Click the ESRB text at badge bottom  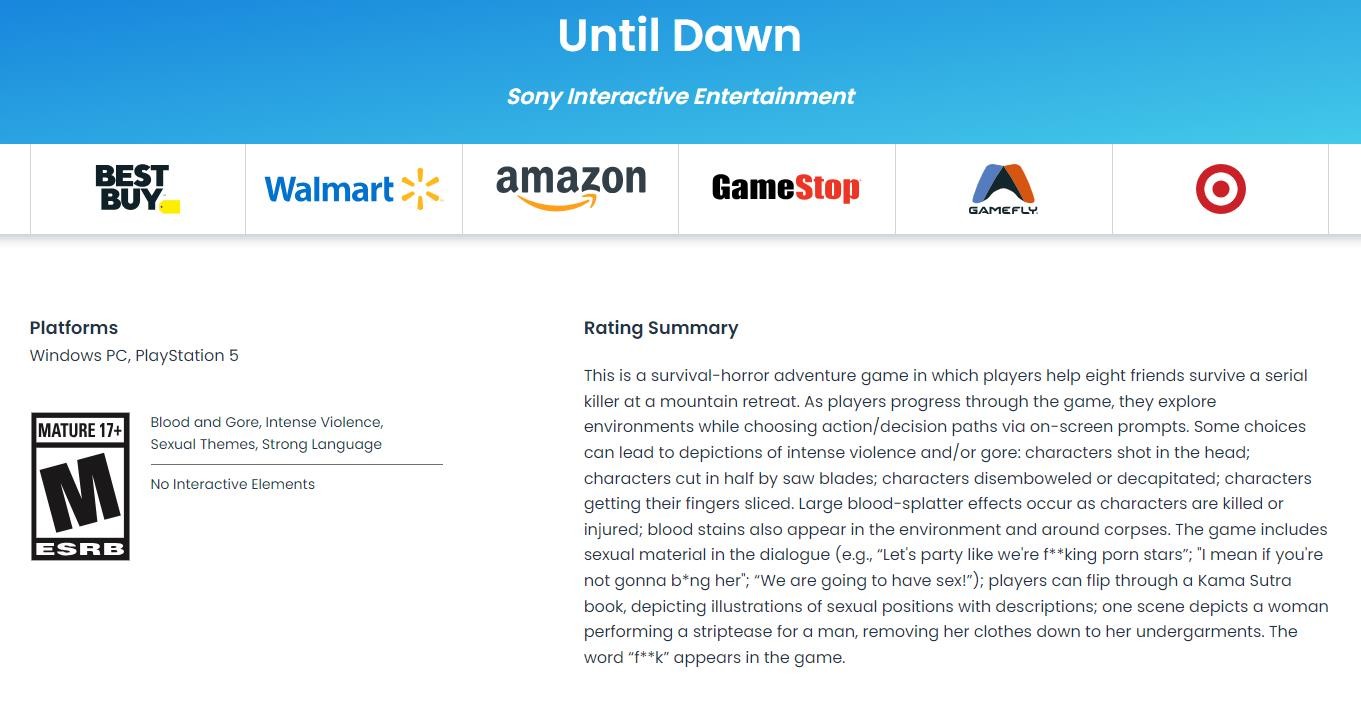click(80, 549)
